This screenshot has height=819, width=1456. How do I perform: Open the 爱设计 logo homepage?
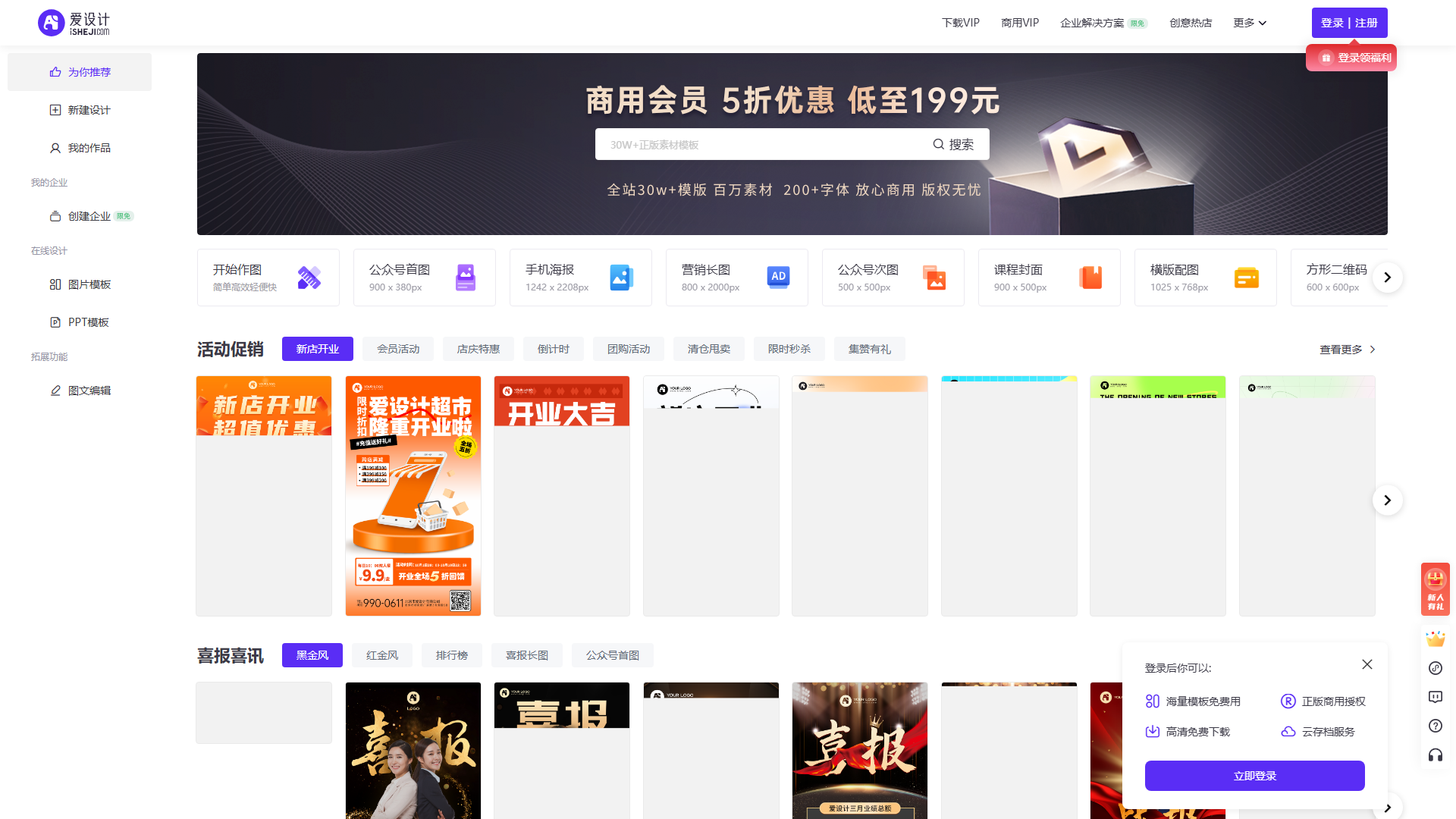[74, 23]
